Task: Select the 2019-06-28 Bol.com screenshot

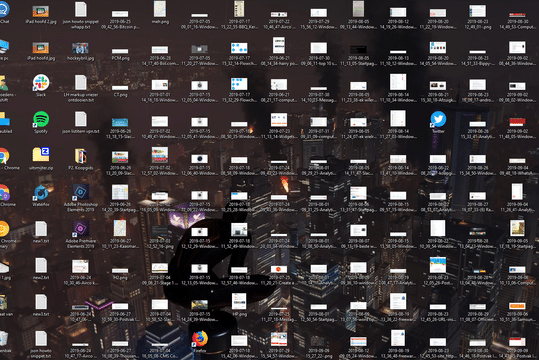Action: pos(160,55)
